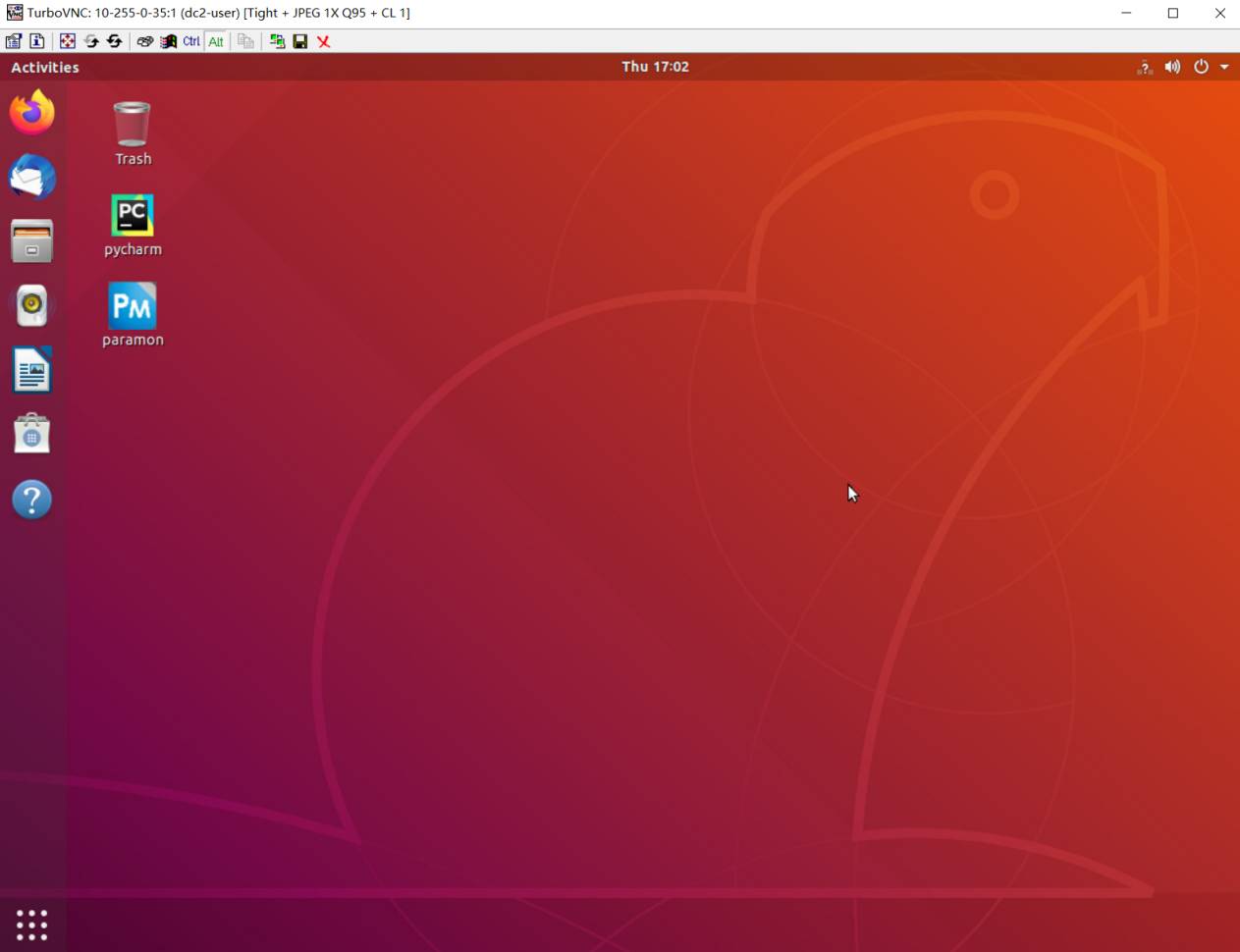Image resolution: width=1240 pixels, height=952 pixels.
Task: Toggle the Ctrl key button
Action: (x=191, y=41)
